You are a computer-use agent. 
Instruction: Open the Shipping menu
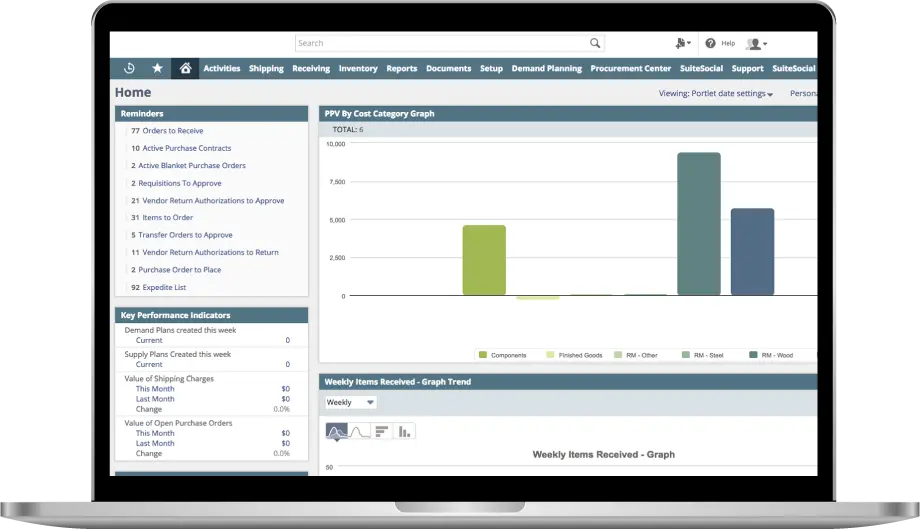click(266, 69)
